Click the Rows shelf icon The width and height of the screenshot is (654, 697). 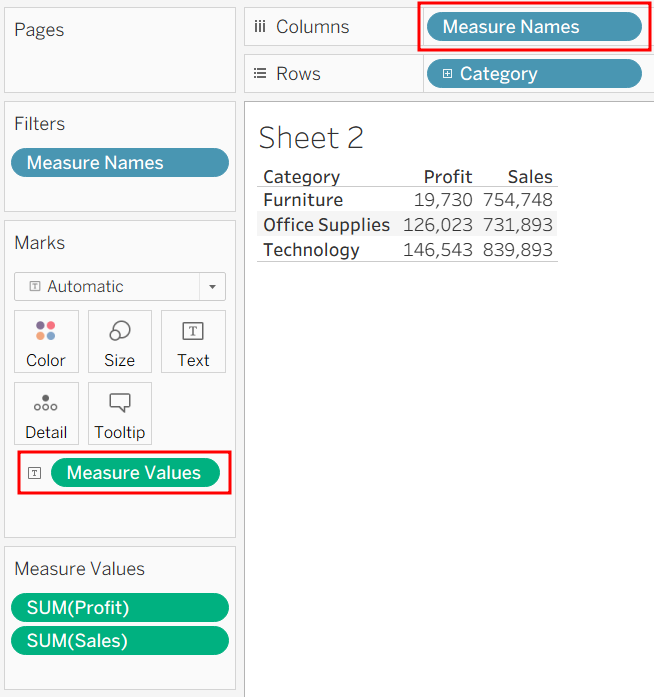point(260,73)
